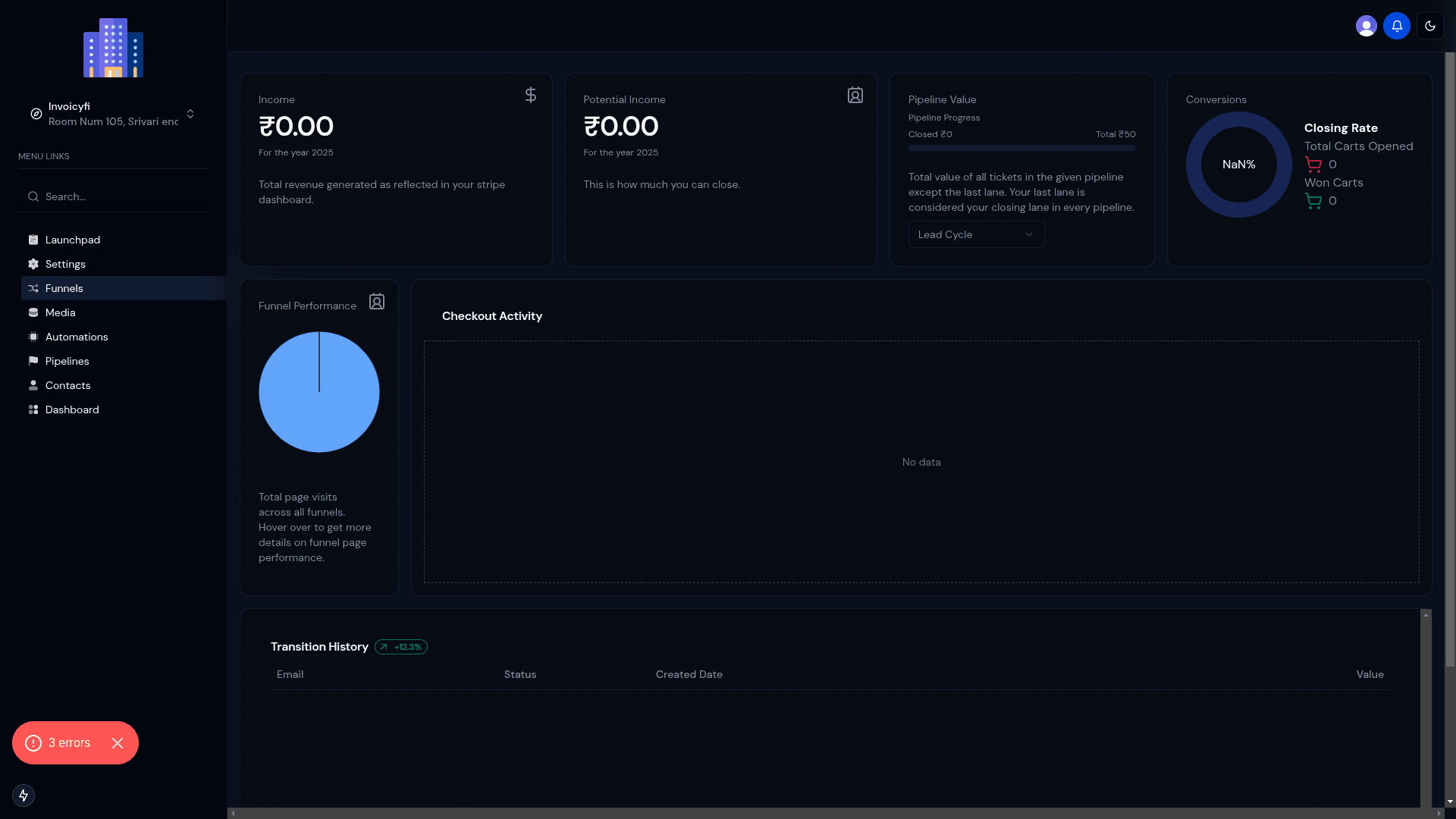Click the Invoicyfi building logo

113,48
